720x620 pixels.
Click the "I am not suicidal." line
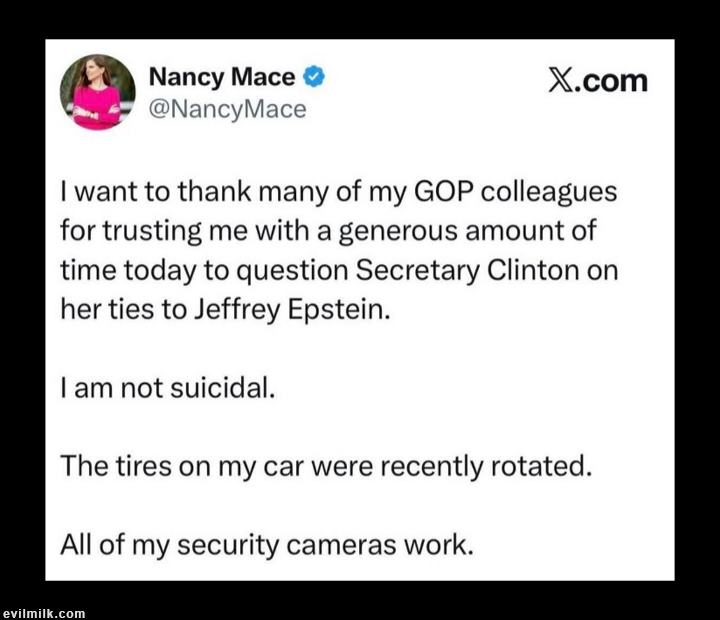pyautogui.click(x=167, y=389)
